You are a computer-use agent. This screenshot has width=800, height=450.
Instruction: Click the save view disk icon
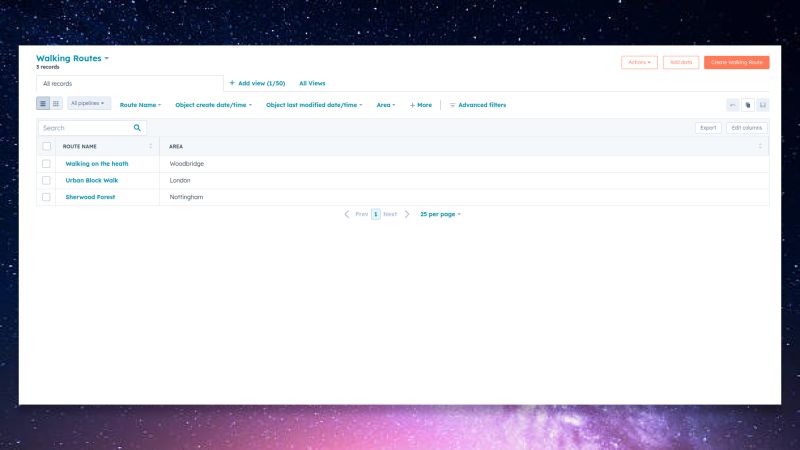(763, 105)
